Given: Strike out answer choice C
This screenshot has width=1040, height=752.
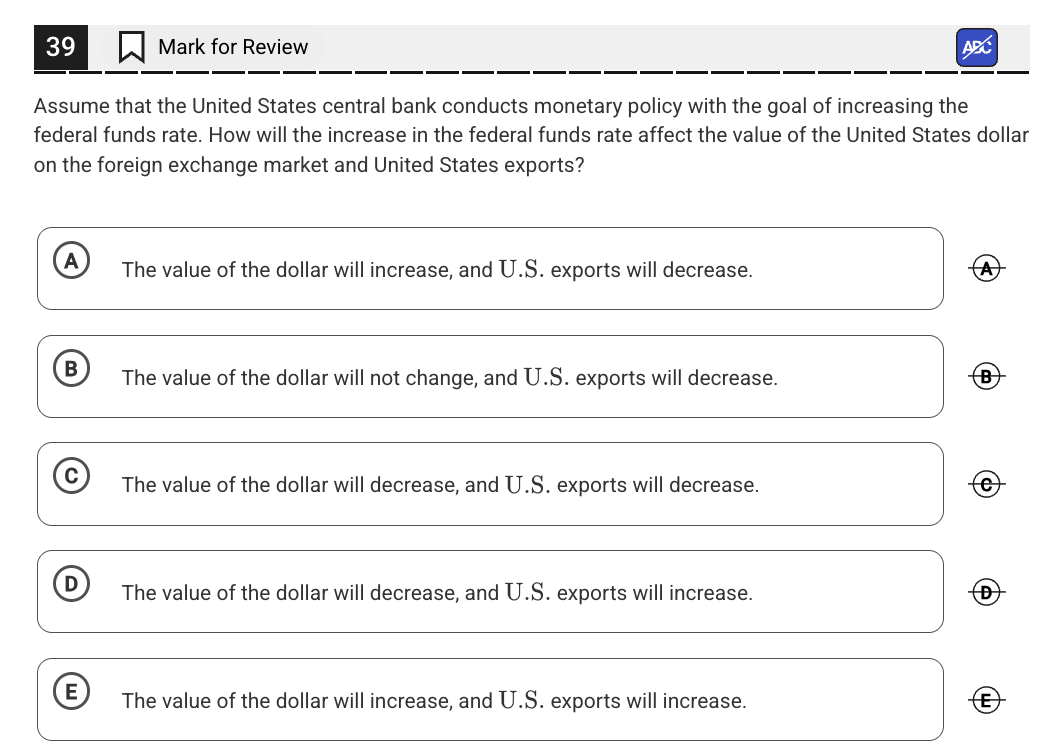Looking at the screenshot, I should click(x=986, y=484).
